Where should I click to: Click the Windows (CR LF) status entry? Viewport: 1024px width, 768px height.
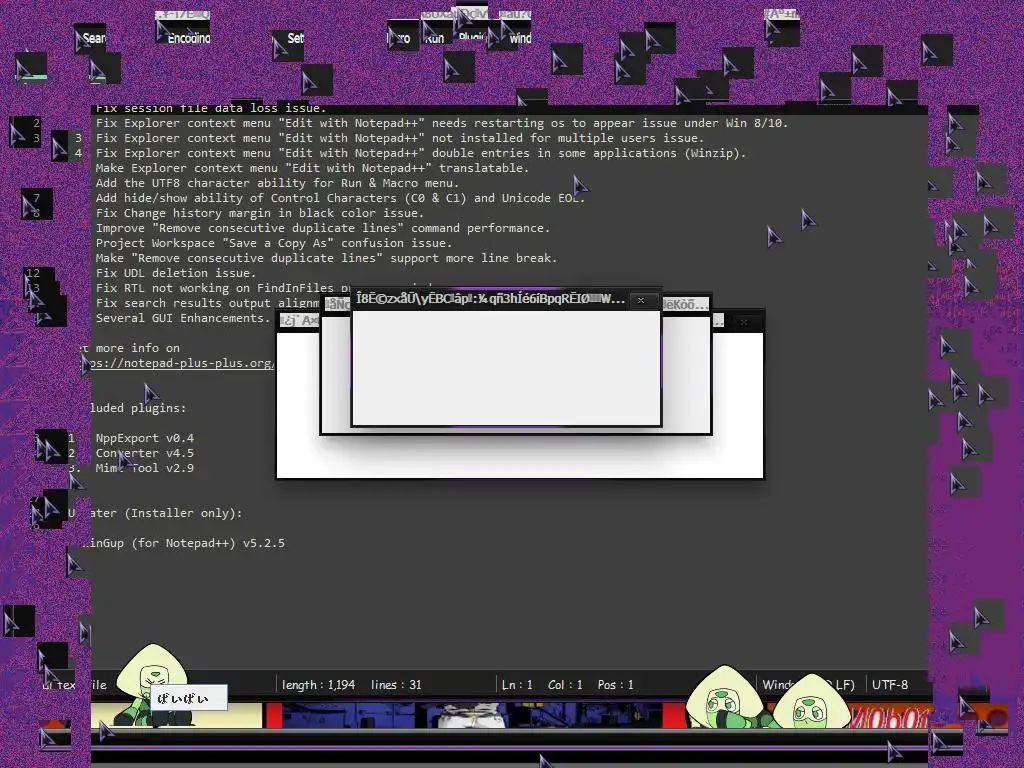click(808, 684)
